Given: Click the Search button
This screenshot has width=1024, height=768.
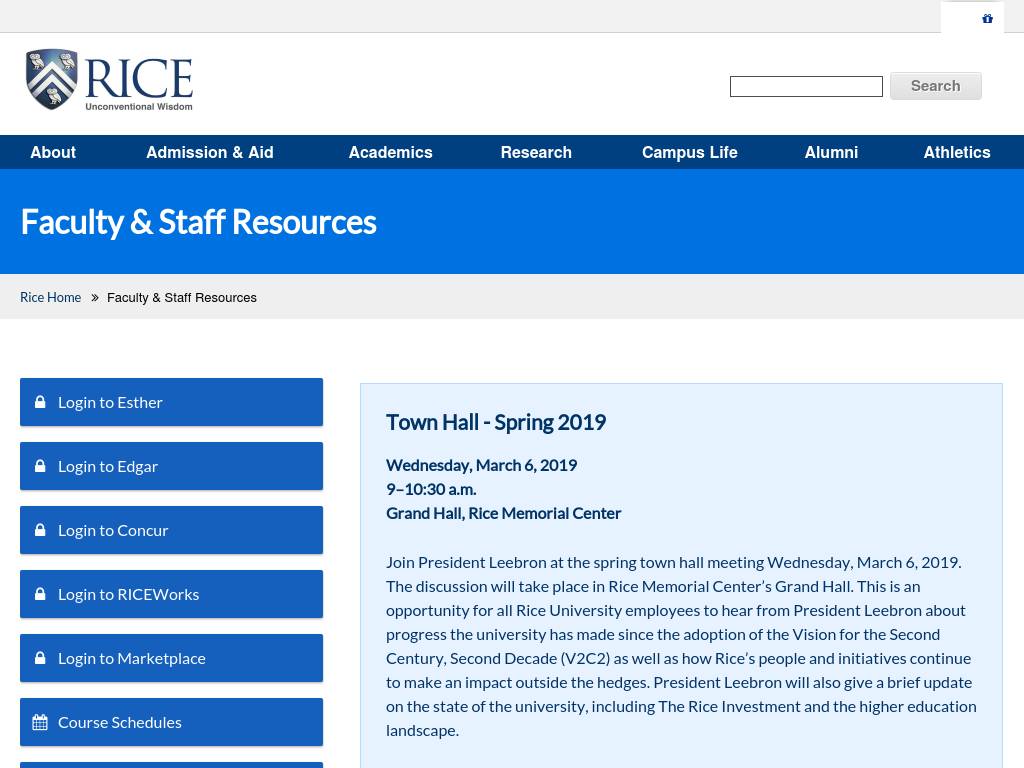Looking at the screenshot, I should 936,86.
